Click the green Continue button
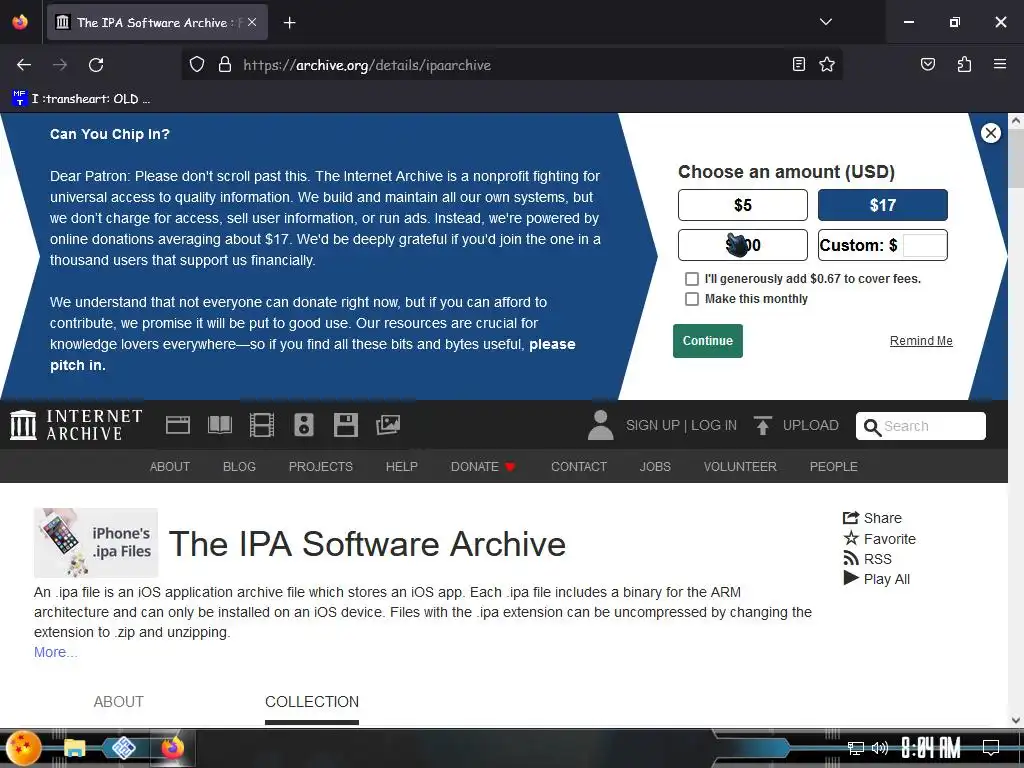Viewport: 1024px width, 768px height. pos(707,341)
